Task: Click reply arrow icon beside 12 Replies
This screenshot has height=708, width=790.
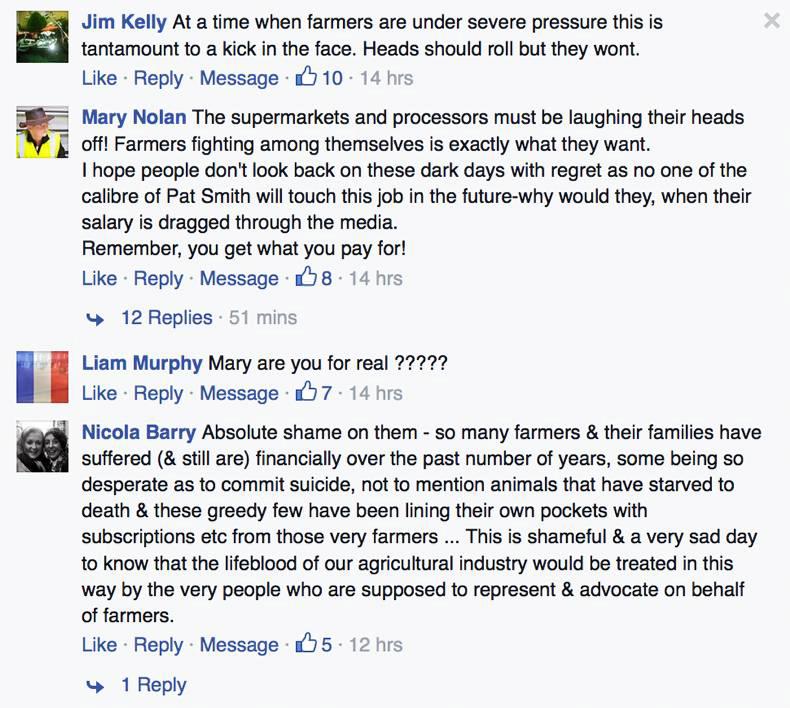Action: pyautogui.click(x=97, y=318)
